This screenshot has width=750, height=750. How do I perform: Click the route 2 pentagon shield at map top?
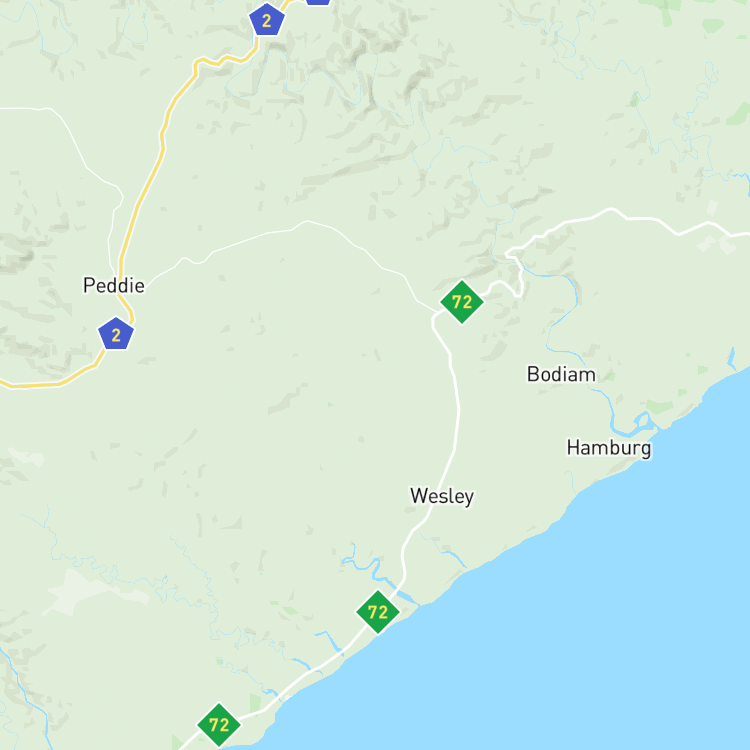point(267,20)
